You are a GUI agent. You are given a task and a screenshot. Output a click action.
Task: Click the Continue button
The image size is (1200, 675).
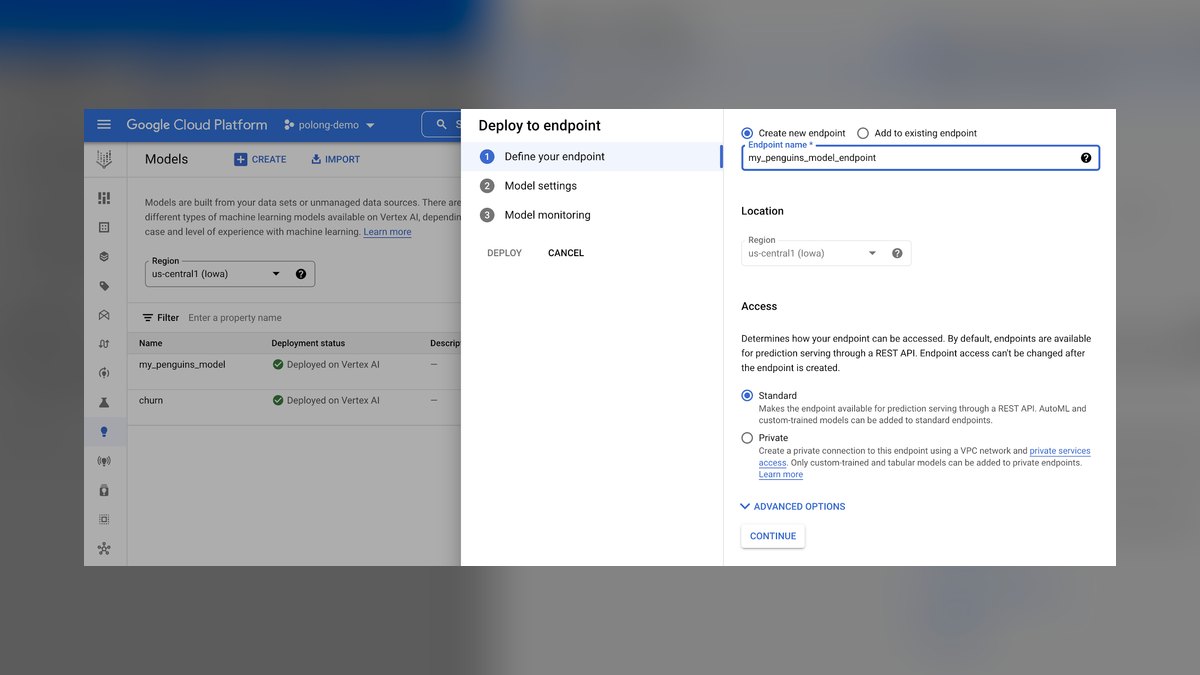tap(773, 536)
